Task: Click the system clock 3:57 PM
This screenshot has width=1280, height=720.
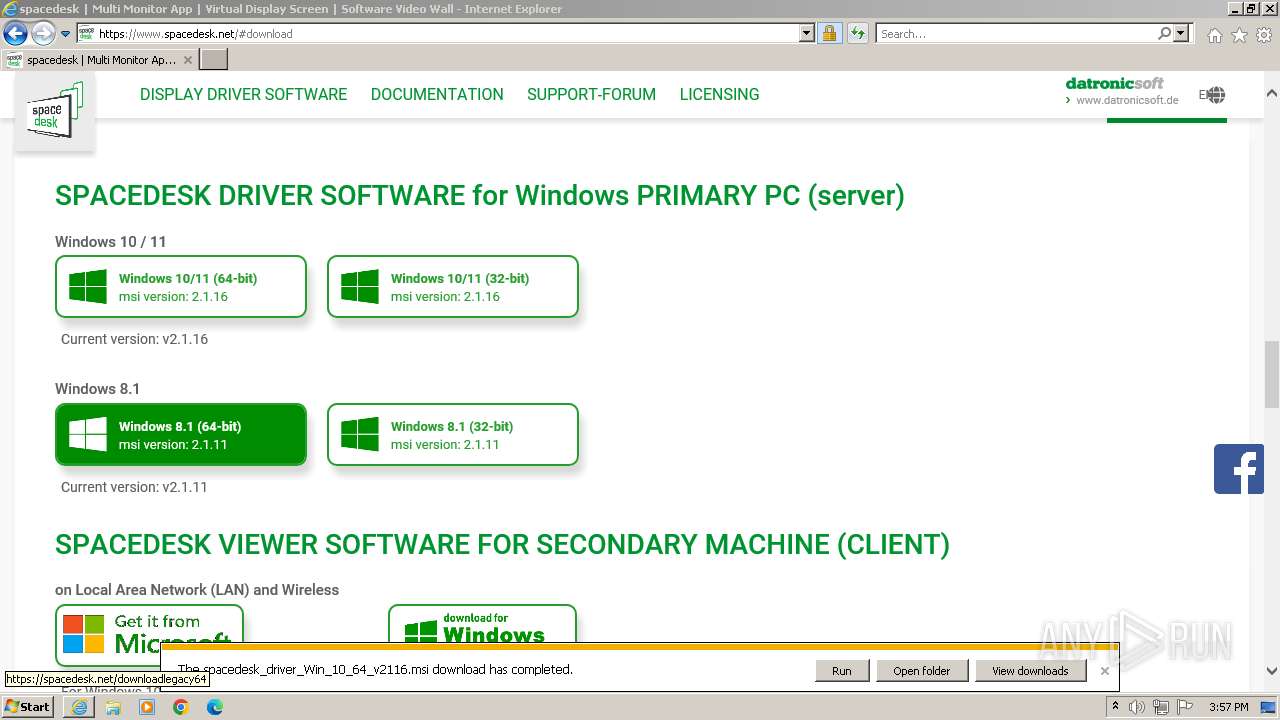Action: pyautogui.click(x=1228, y=707)
